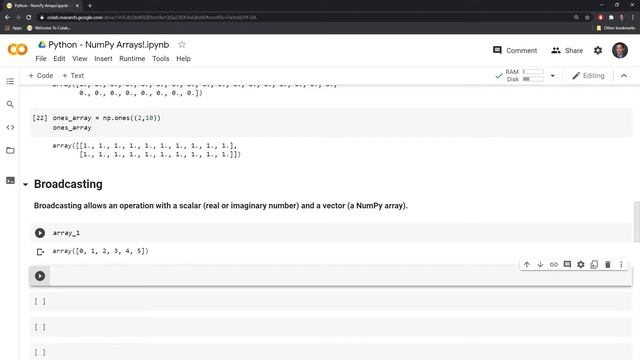Expand the RAM and Disk connection dropdown
Image resolution: width=640 pixels, height=360 pixels.
pos(553,76)
